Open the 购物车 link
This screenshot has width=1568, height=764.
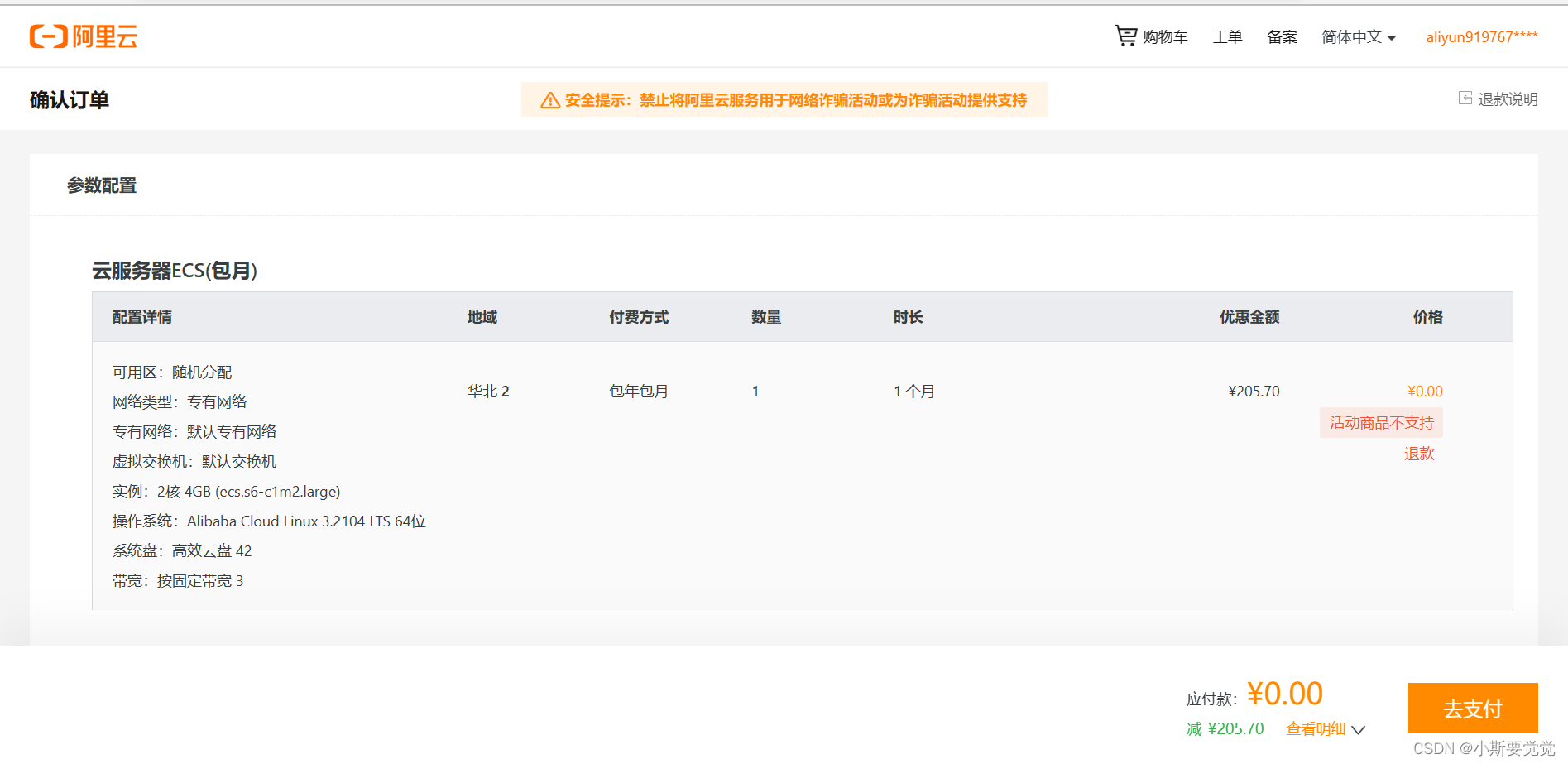(1165, 36)
